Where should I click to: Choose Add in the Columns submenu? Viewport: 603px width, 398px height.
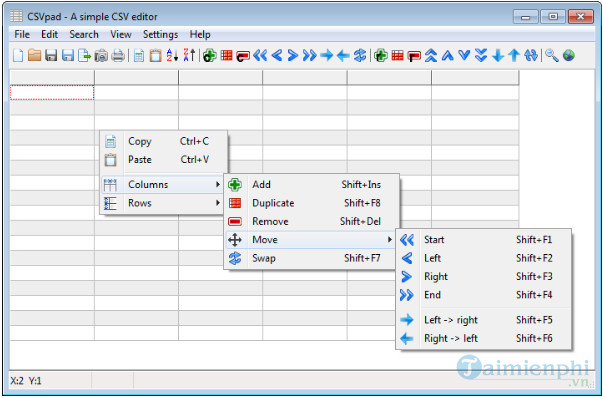[x=311, y=185]
